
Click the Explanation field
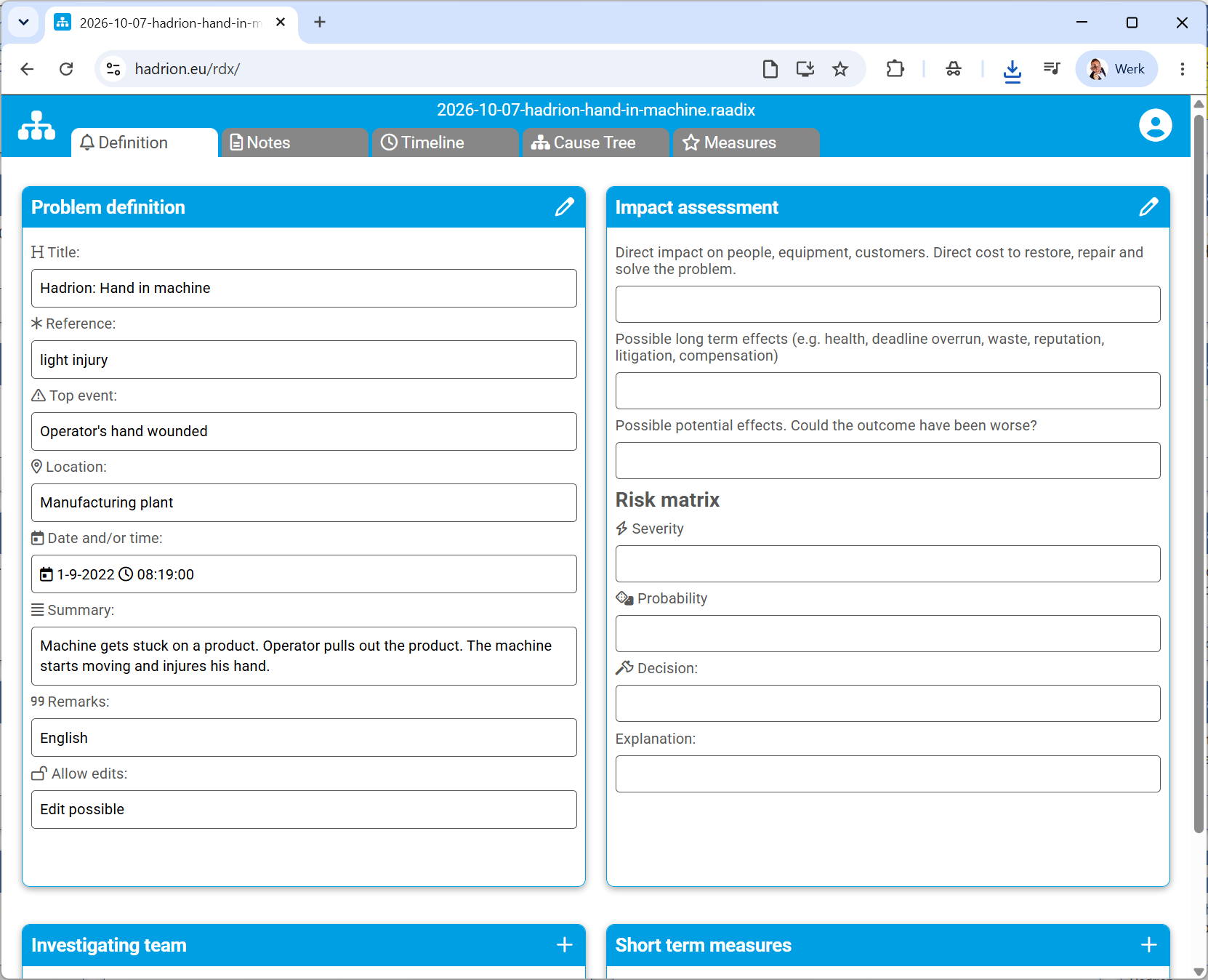[887, 774]
